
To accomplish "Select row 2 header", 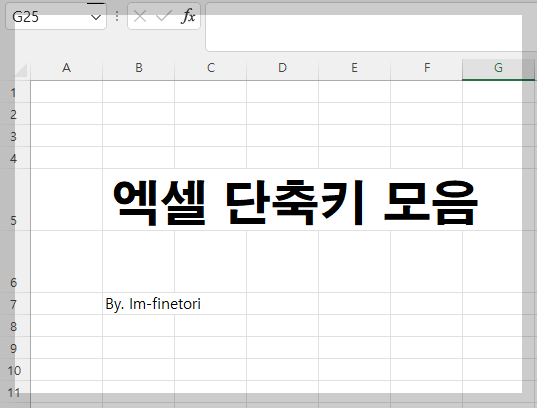I will coord(15,114).
